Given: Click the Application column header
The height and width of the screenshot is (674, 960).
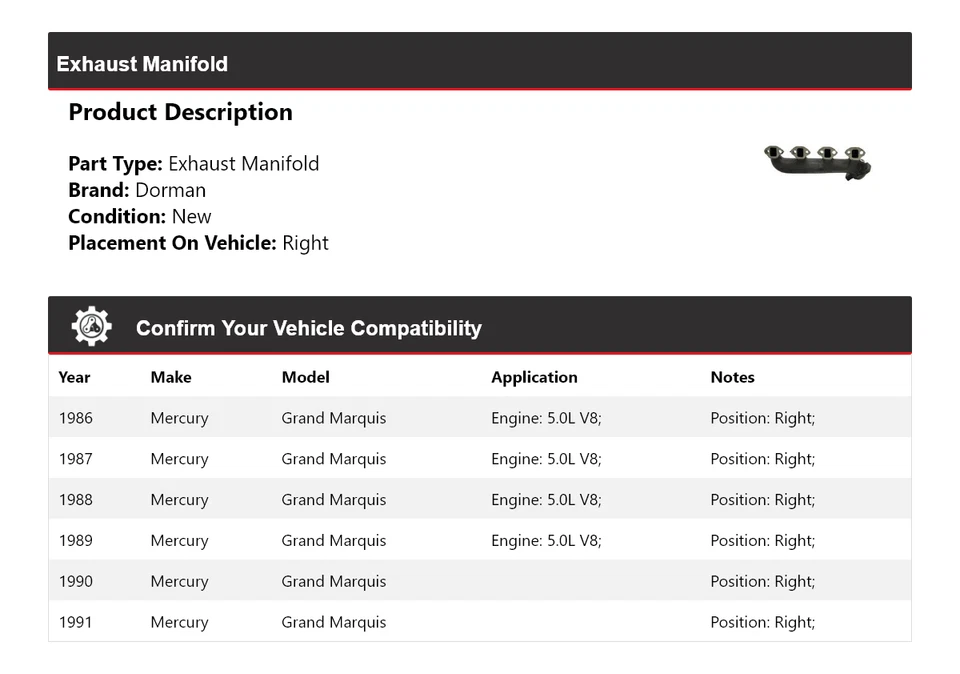Looking at the screenshot, I should 534,377.
